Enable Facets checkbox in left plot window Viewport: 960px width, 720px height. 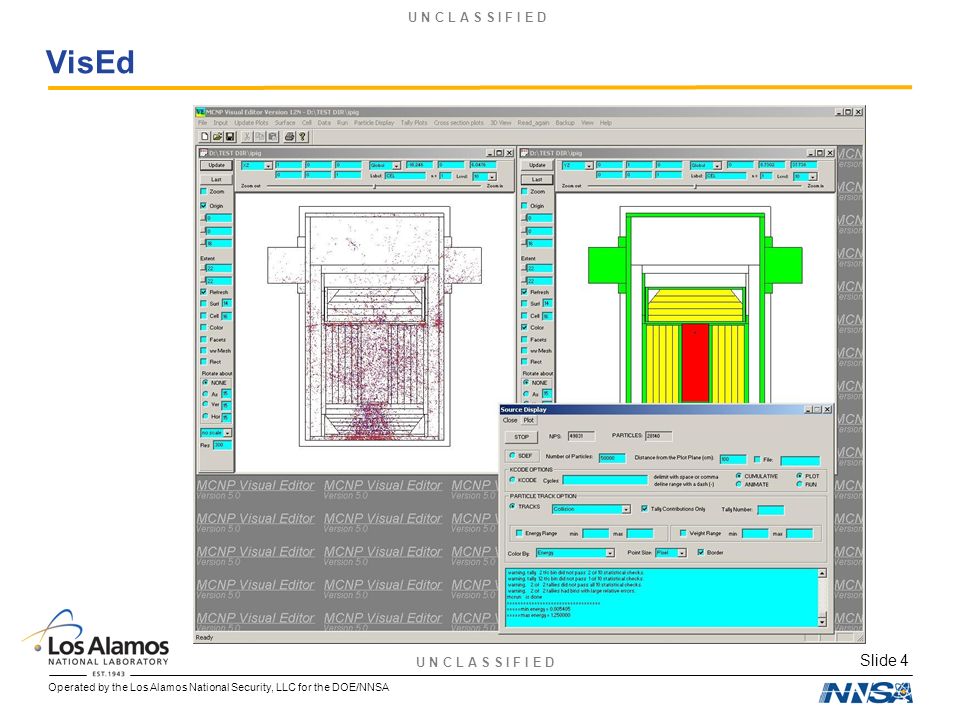coord(204,339)
